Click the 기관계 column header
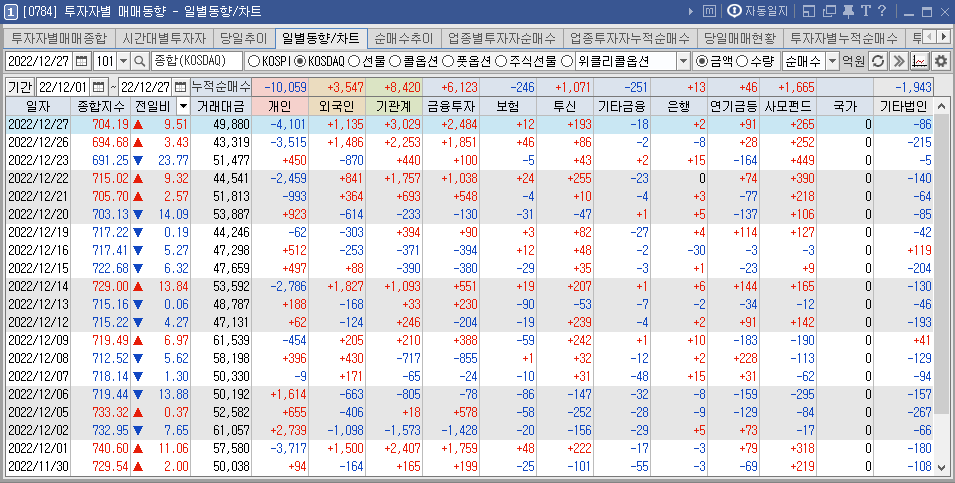 pos(393,106)
